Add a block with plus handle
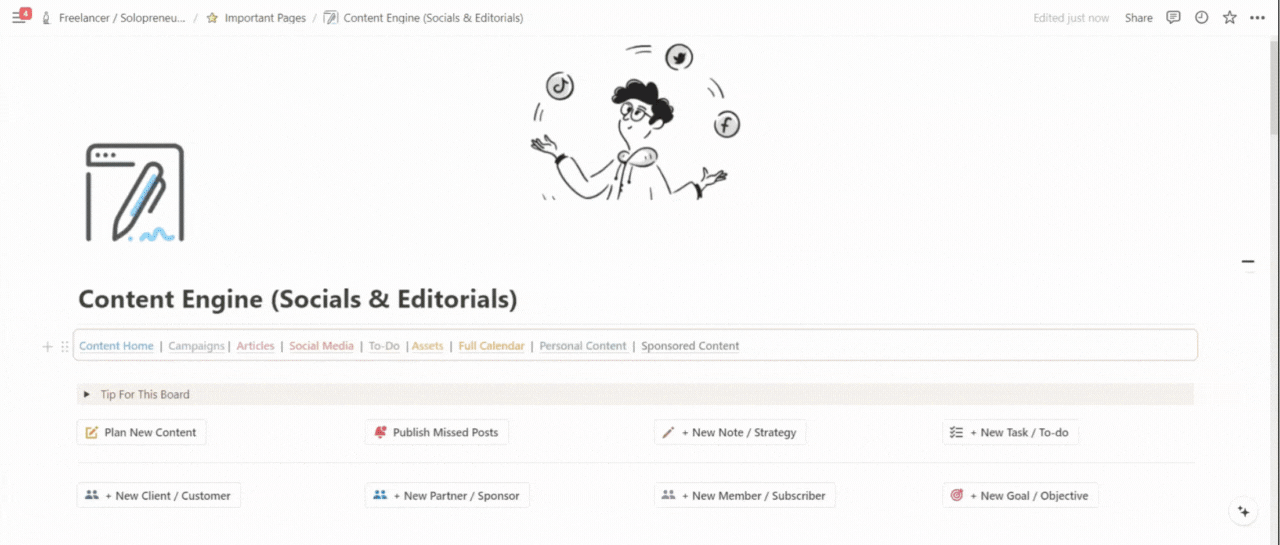 pos(47,346)
